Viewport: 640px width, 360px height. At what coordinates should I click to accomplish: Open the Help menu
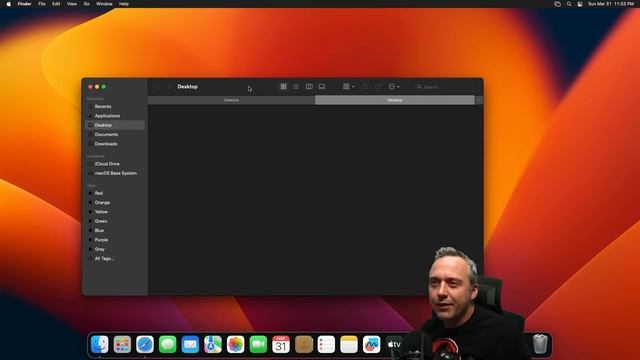pyautogui.click(x=124, y=4)
